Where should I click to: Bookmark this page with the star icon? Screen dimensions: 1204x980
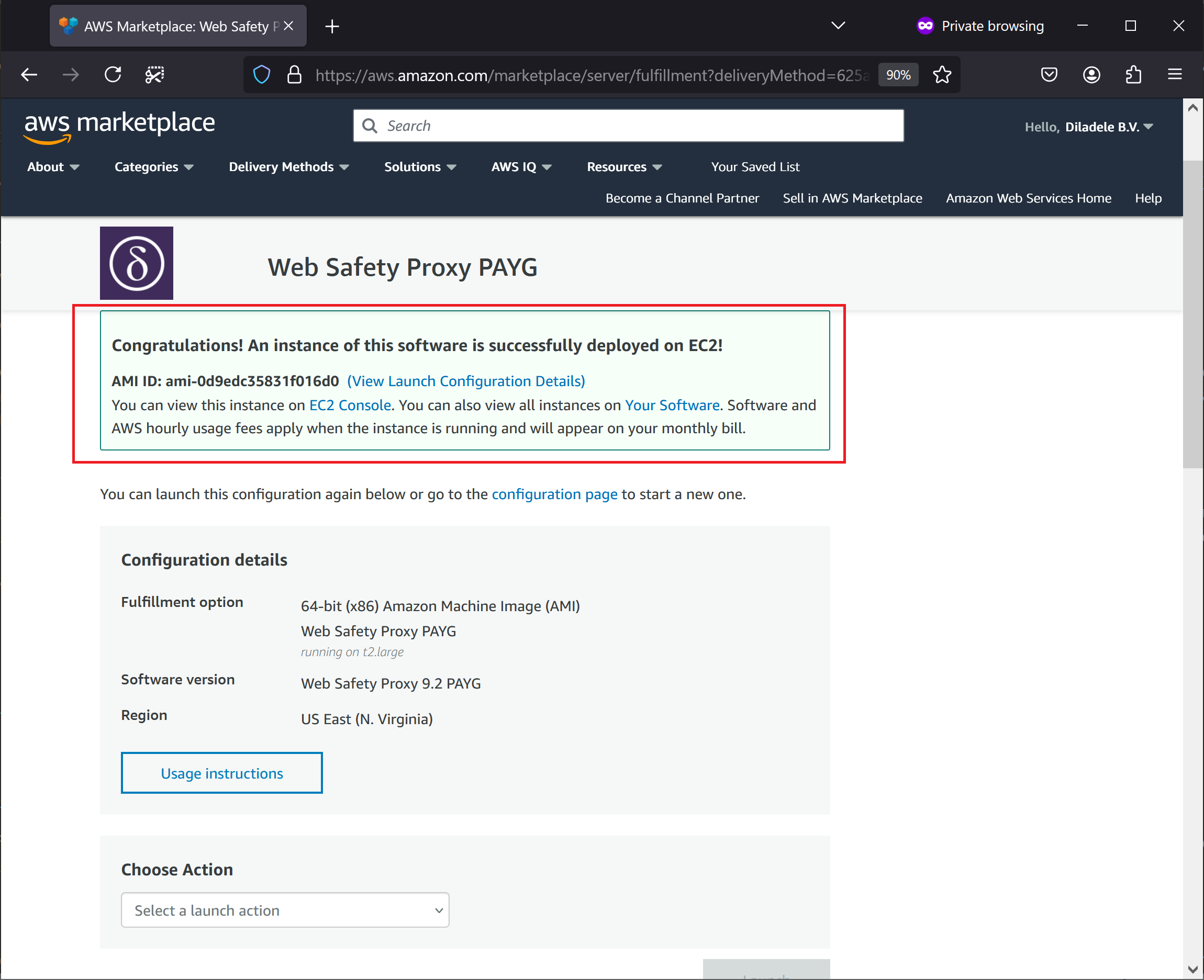pyautogui.click(x=942, y=74)
